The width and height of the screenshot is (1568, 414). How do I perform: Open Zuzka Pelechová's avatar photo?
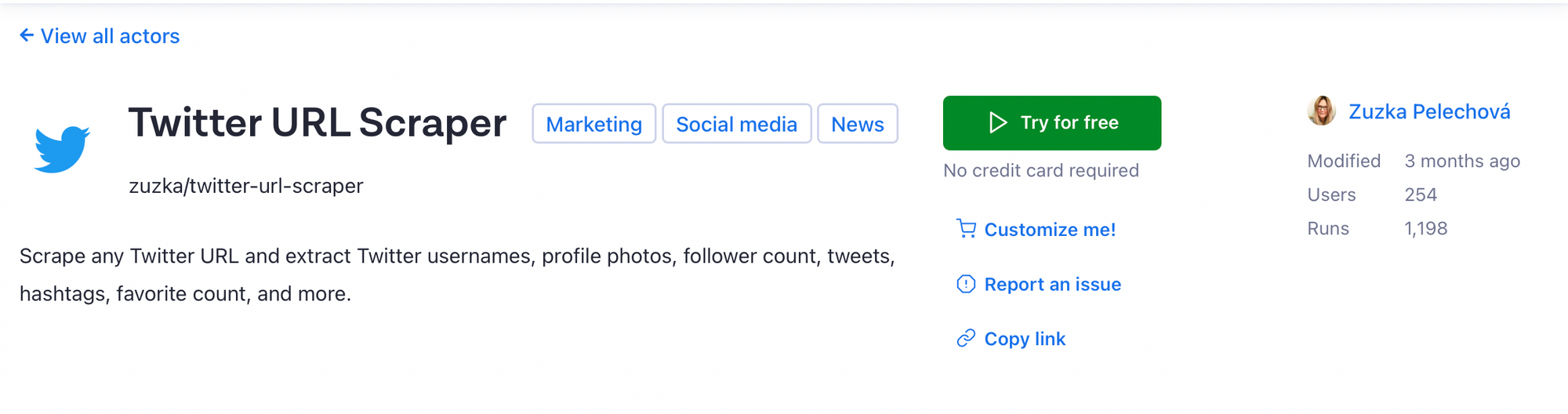1321,111
